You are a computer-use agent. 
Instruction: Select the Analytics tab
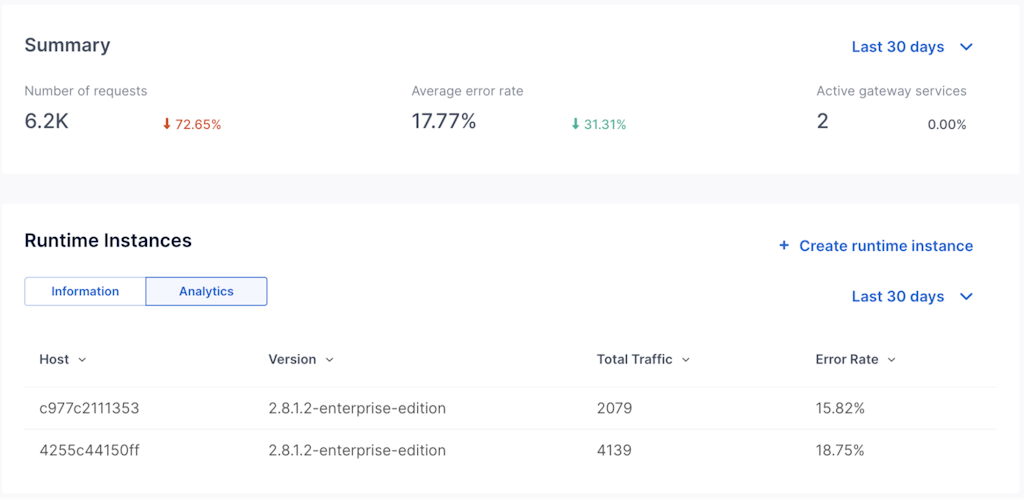pyautogui.click(x=206, y=292)
